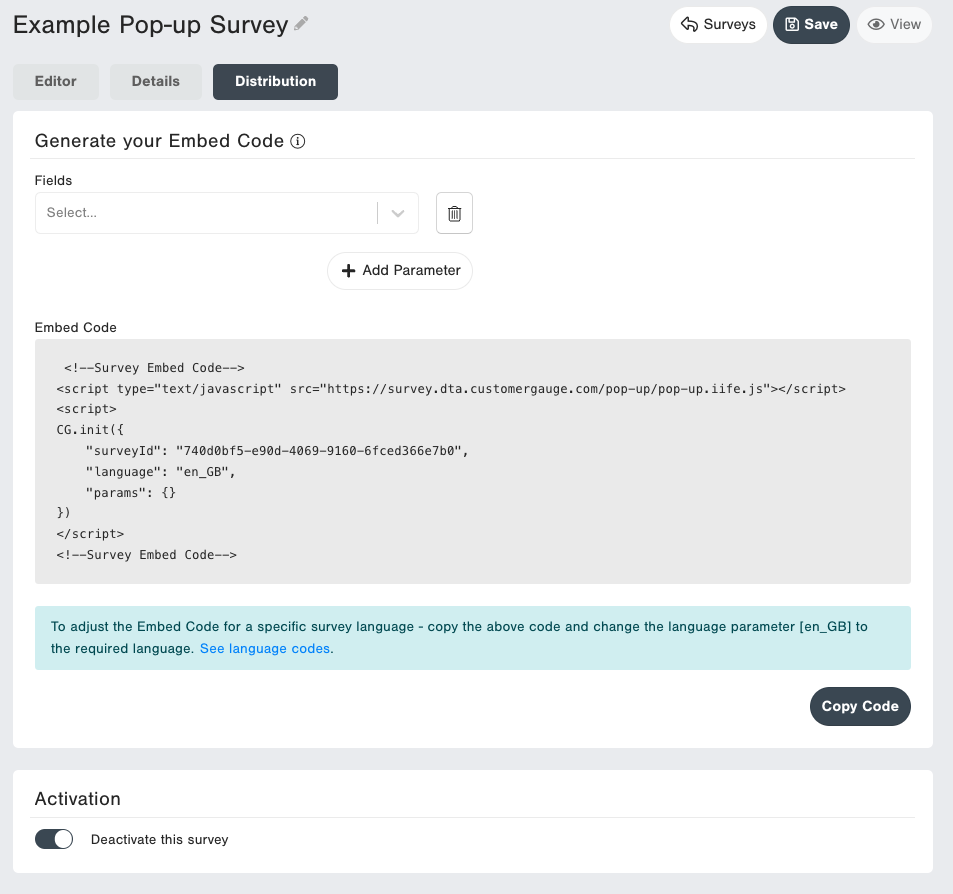953x894 pixels.
Task: Click the script src URL line
Action: click(451, 389)
